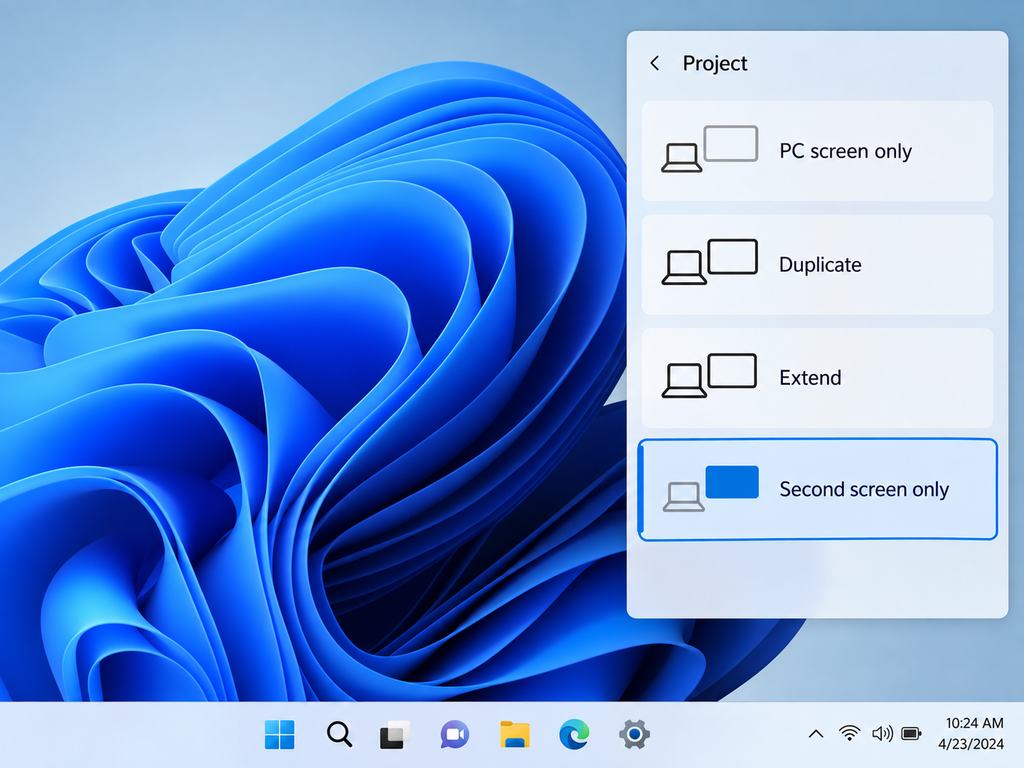This screenshot has width=1024, height=768.
Task: Select Second screen only option
Action: point(817,489)
